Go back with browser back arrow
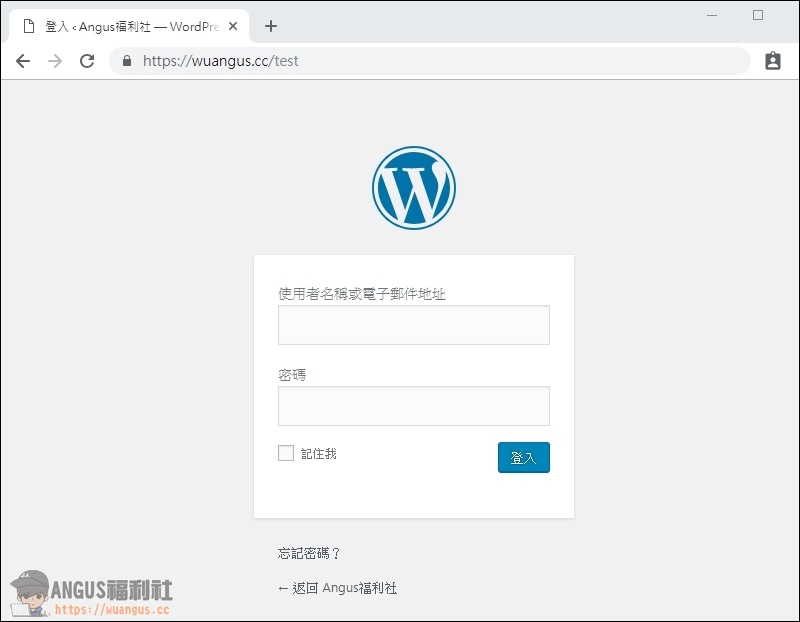This screenshot has width=800, height=622. click(x=23, y=61)
